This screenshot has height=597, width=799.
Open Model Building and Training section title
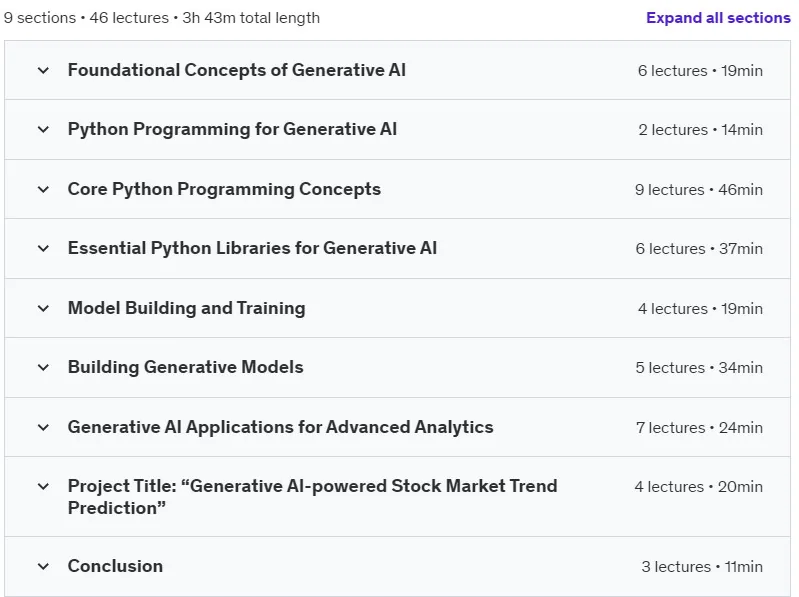tap(187, 308)
